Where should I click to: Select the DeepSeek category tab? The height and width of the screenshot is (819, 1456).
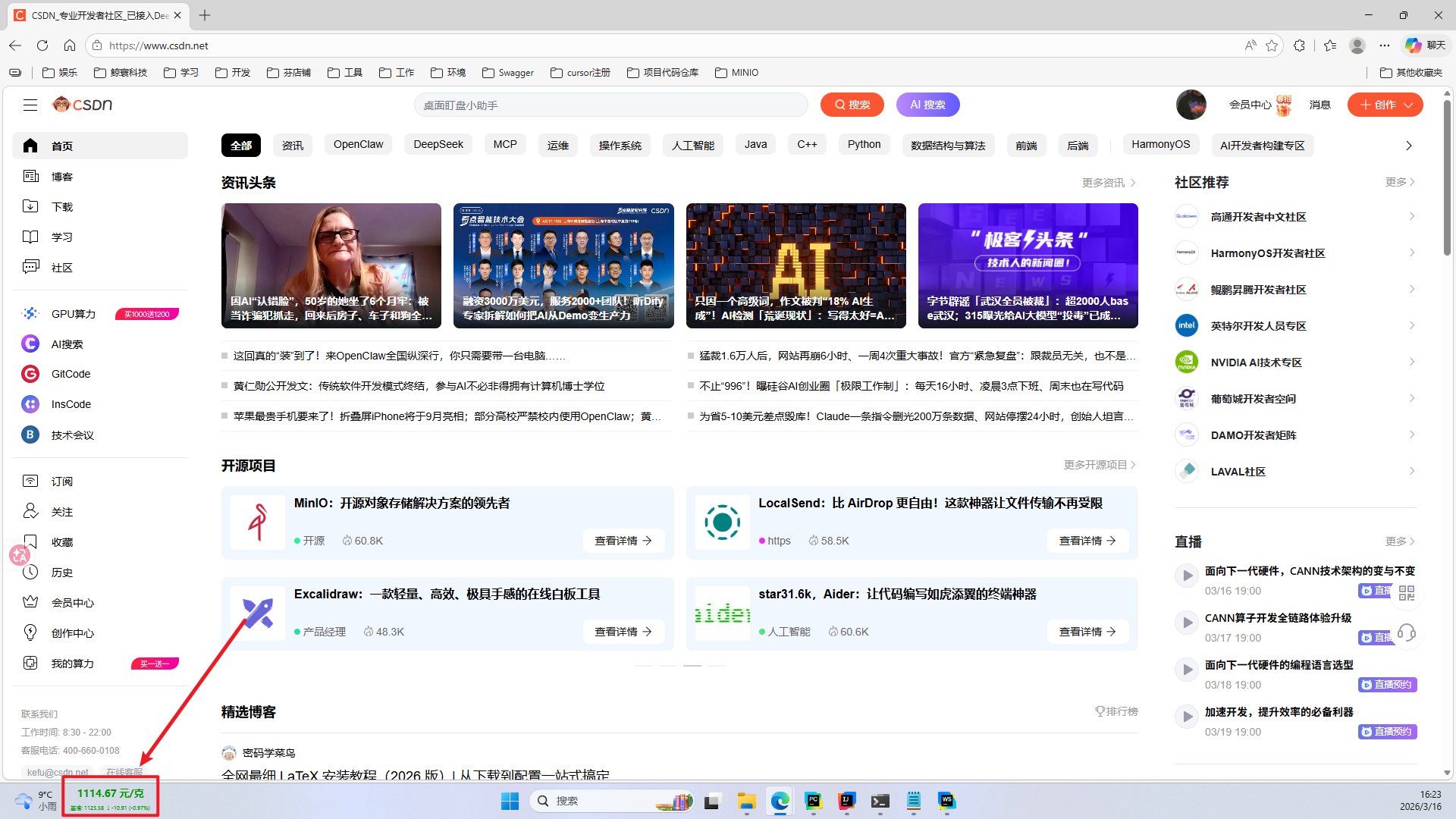[x=438, y=145]
